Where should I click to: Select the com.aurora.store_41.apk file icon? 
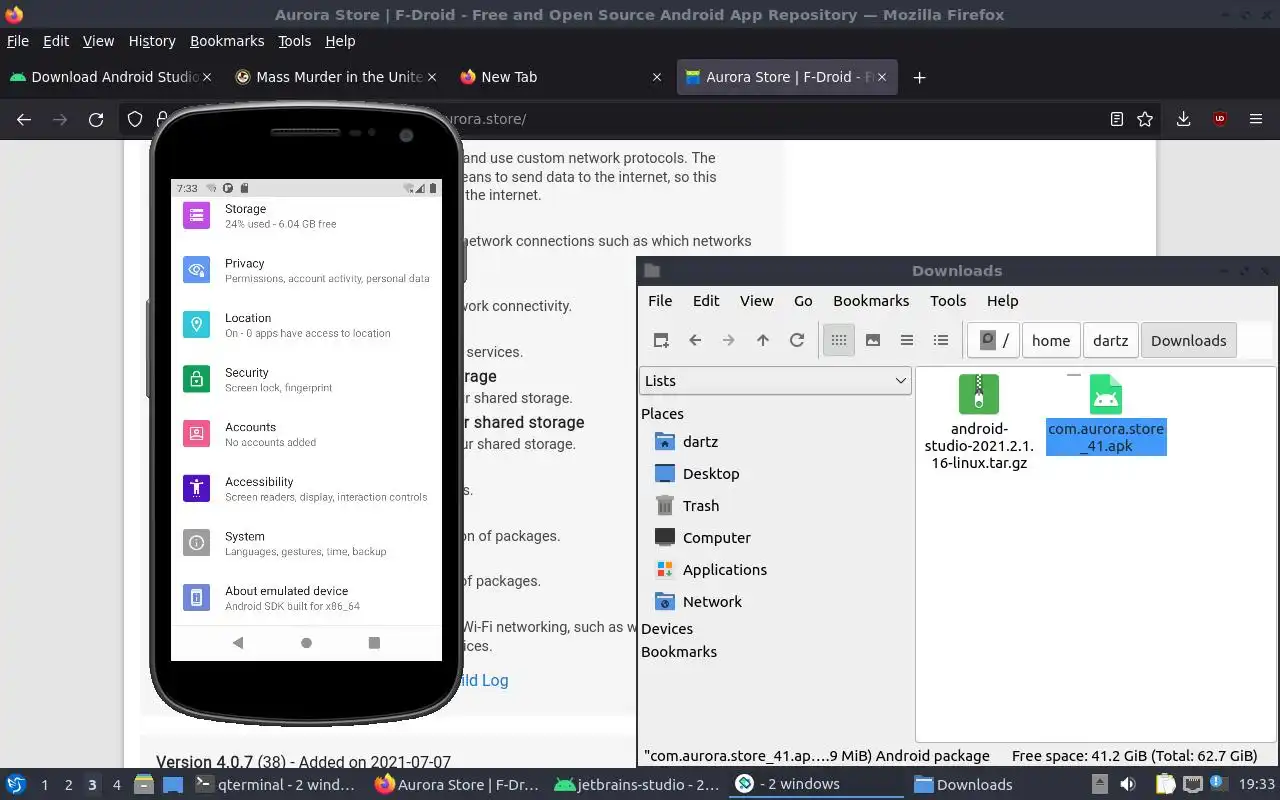pyautogui.click(x=1106, y=394)
